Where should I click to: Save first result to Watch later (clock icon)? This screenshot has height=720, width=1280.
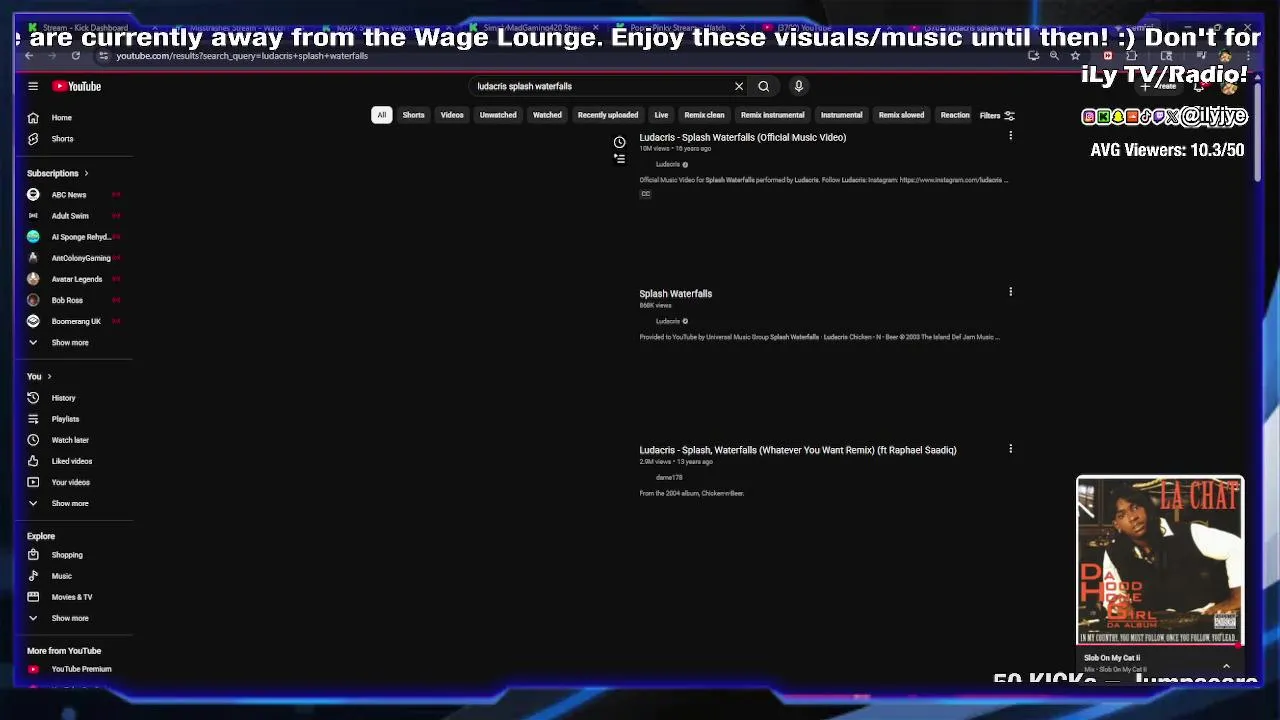619,143
